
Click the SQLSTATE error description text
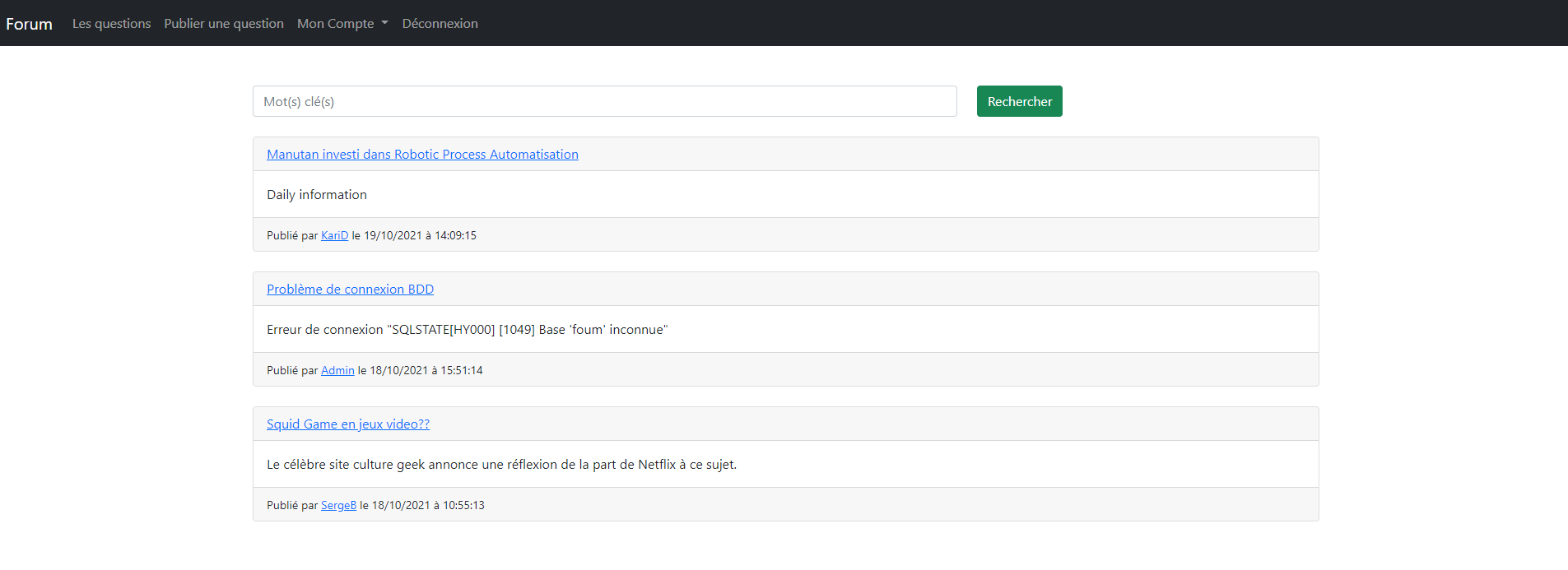tap(467, 330)
